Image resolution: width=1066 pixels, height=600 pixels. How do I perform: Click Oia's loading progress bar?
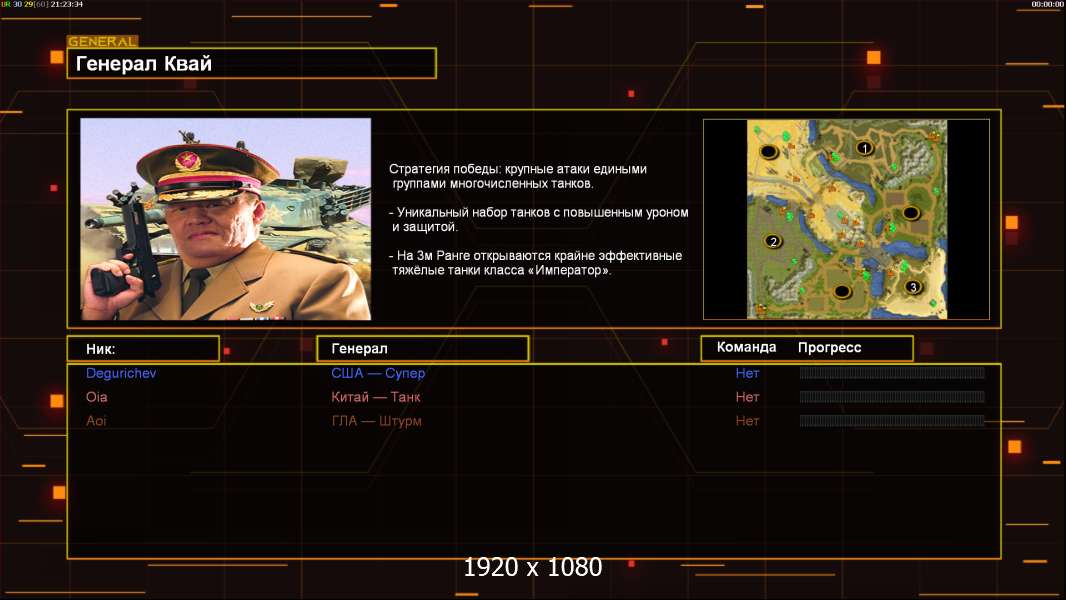click(x=892, y=397)
